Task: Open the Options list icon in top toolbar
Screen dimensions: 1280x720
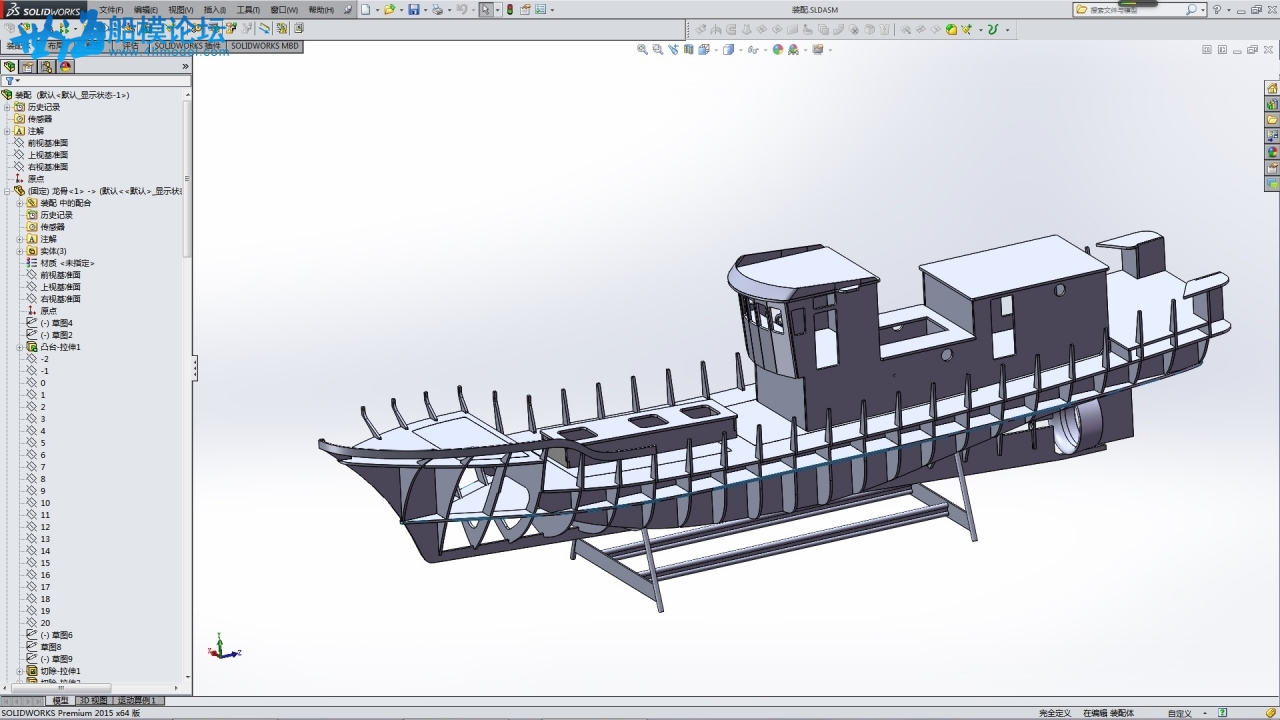Action: [x=540, y=9]
